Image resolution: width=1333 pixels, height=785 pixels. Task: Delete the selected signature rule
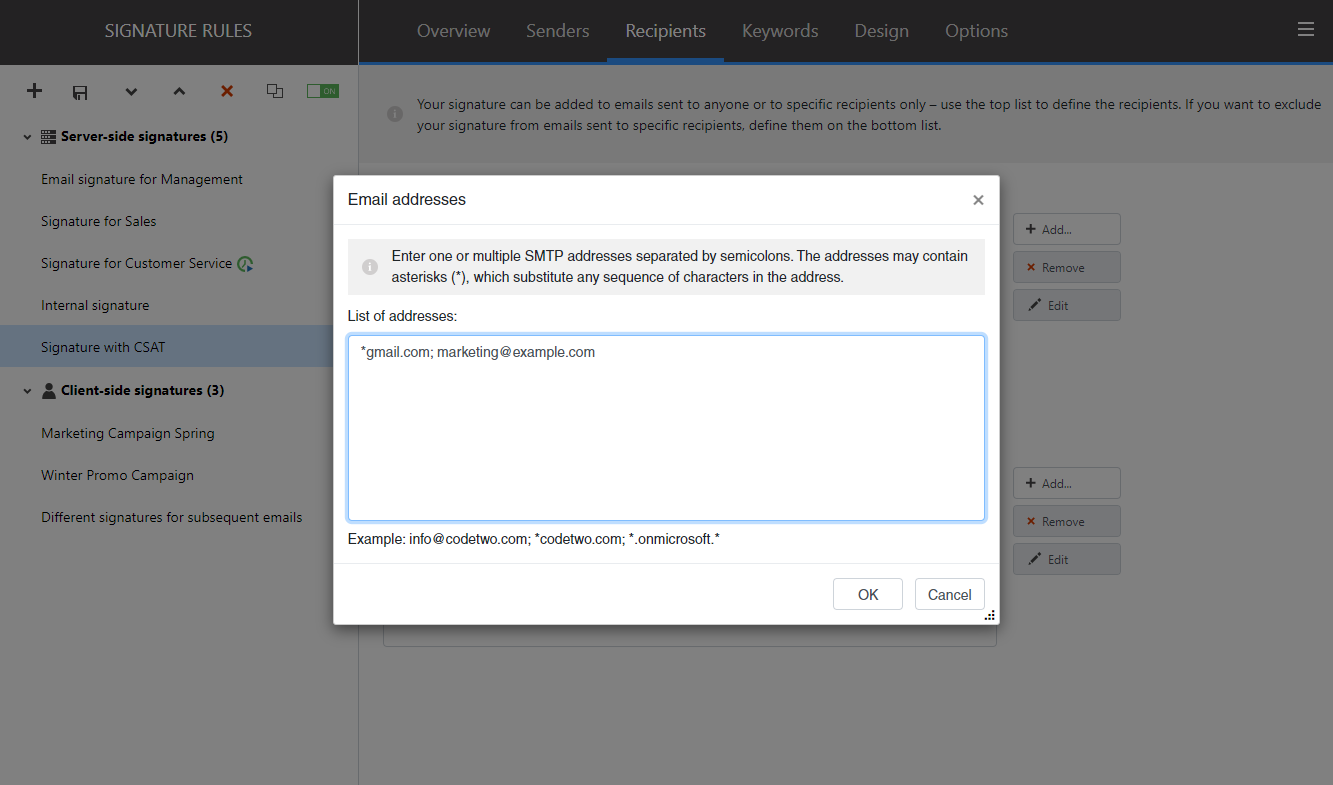pyautogui.click(x=226, y=91)
